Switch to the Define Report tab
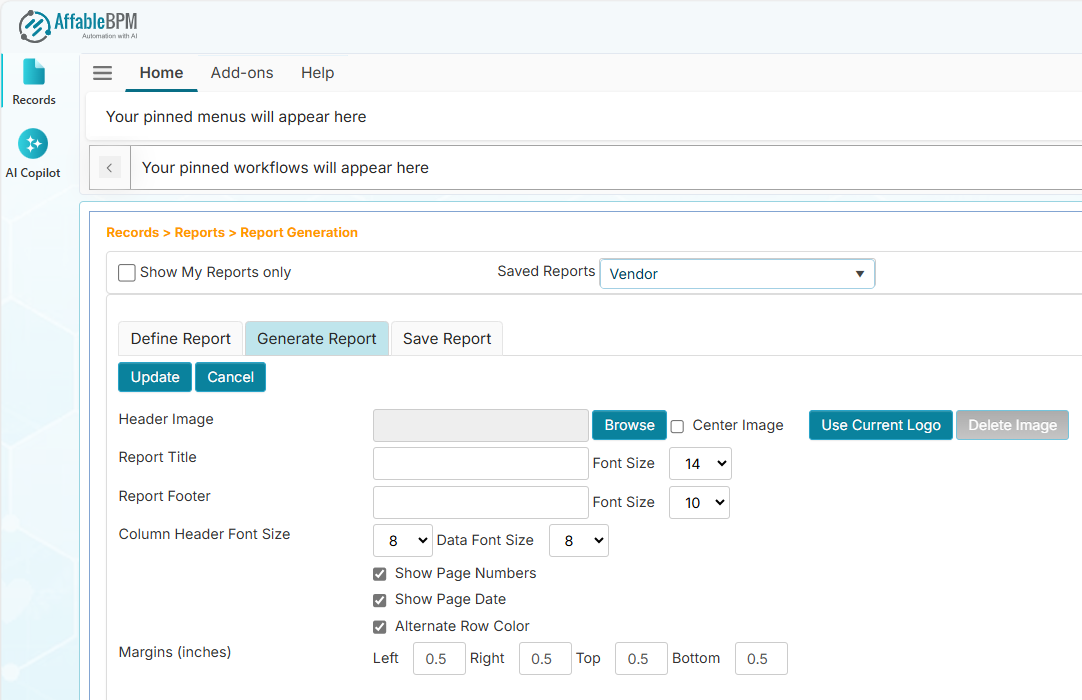1082x700 pixels. point(181,339)
